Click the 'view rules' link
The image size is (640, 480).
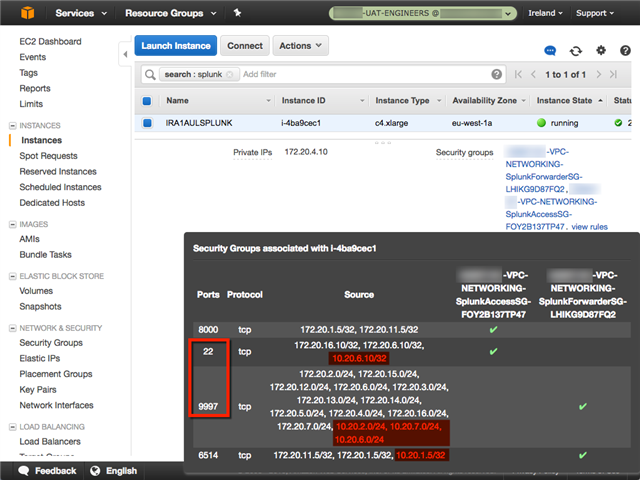pyautogui.click(x=589, y=227)
